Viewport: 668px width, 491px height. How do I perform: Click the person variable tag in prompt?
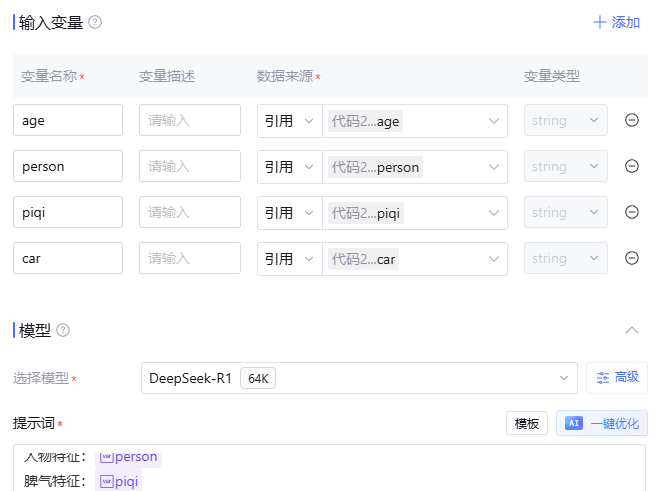pyautogui.click(x=128, y=457)
